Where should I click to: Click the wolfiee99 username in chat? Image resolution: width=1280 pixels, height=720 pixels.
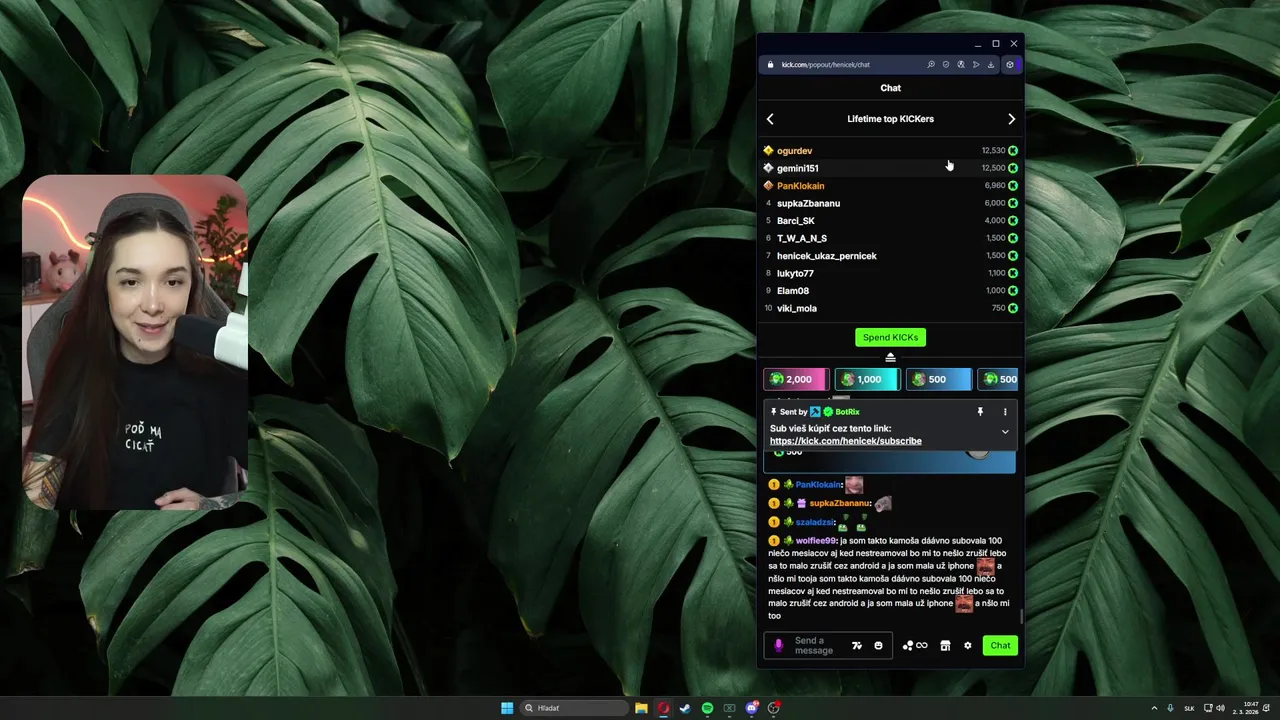click(x=816, y=541)
